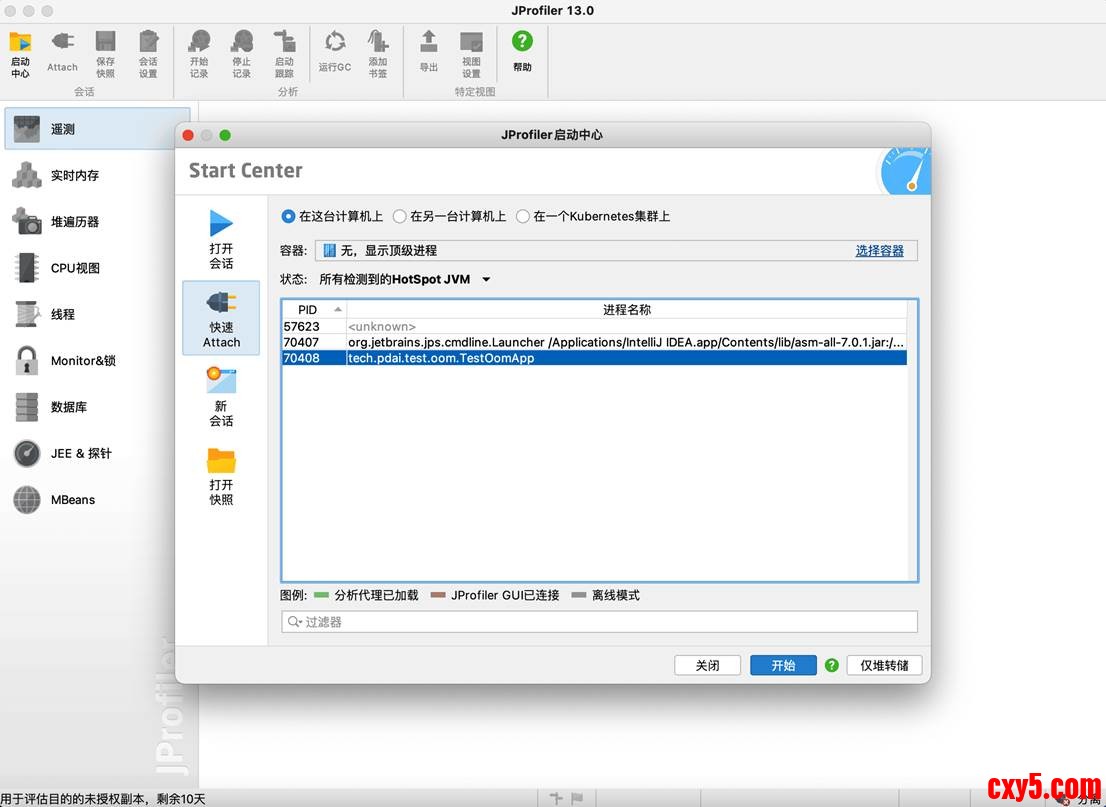The width and height of the screenshot is (1106, 807).
Task: Switch to 快速 Attach tab
Action: (221, 318)
